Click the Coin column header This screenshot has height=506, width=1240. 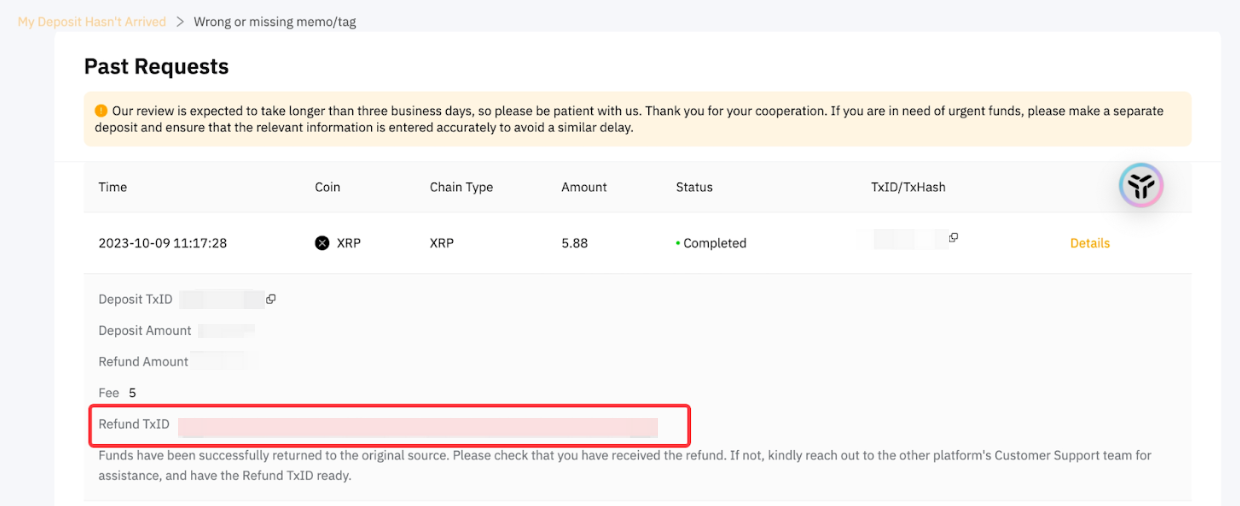pyautogui.click(x=327, y=187)
